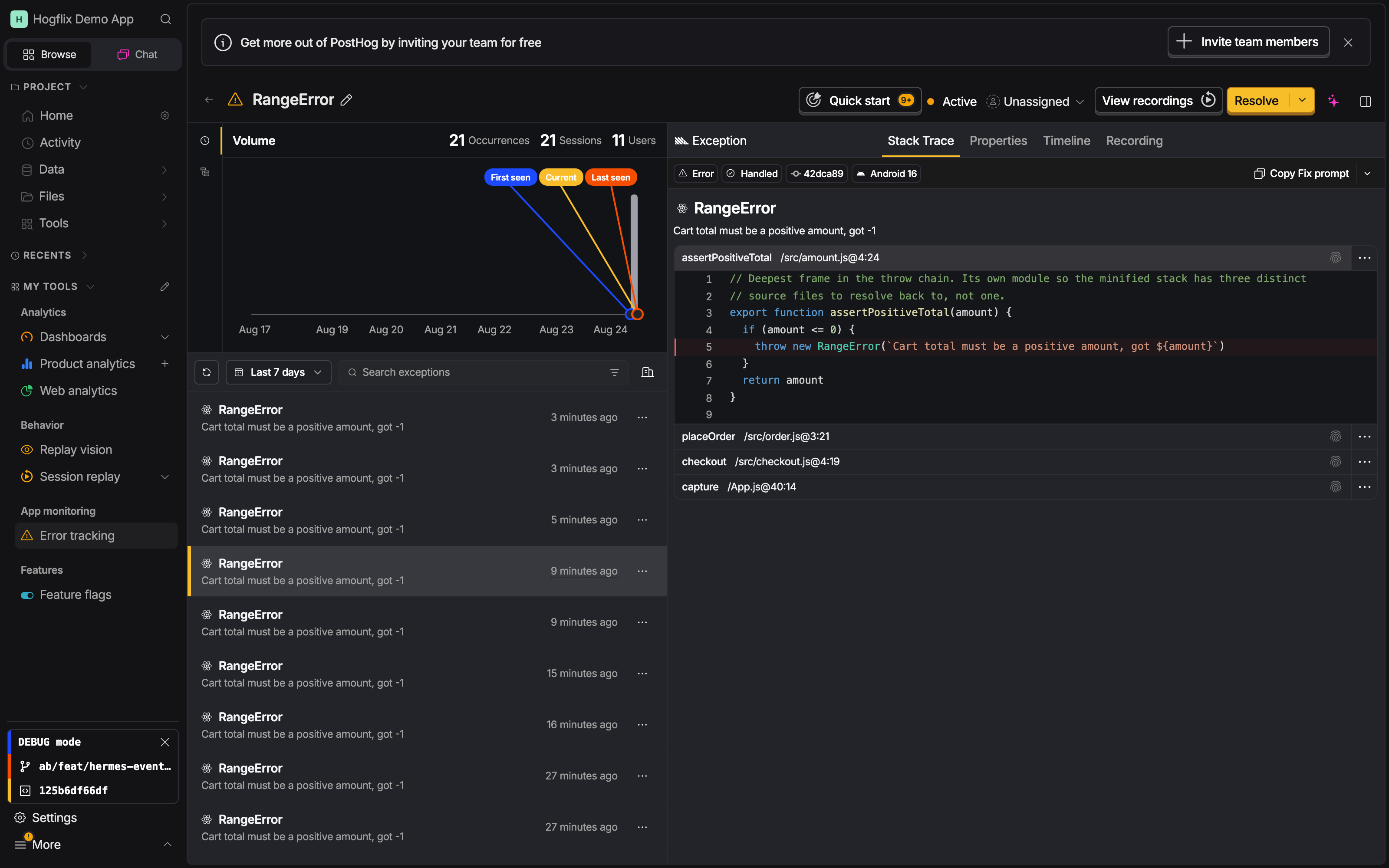1389x868 pixels.
Task: Switch to the Timeline tab
Action: [1066, 141]
